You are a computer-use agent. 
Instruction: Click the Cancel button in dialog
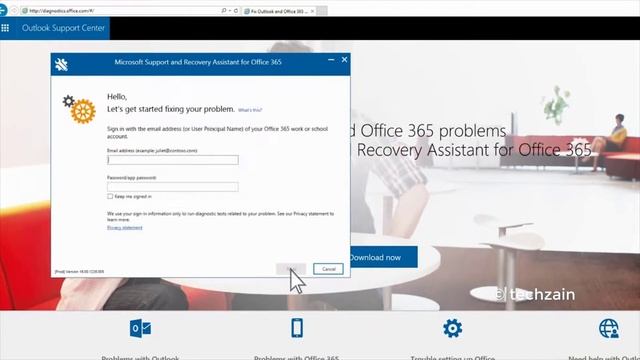pyautogui.click(x=328, y=269)
